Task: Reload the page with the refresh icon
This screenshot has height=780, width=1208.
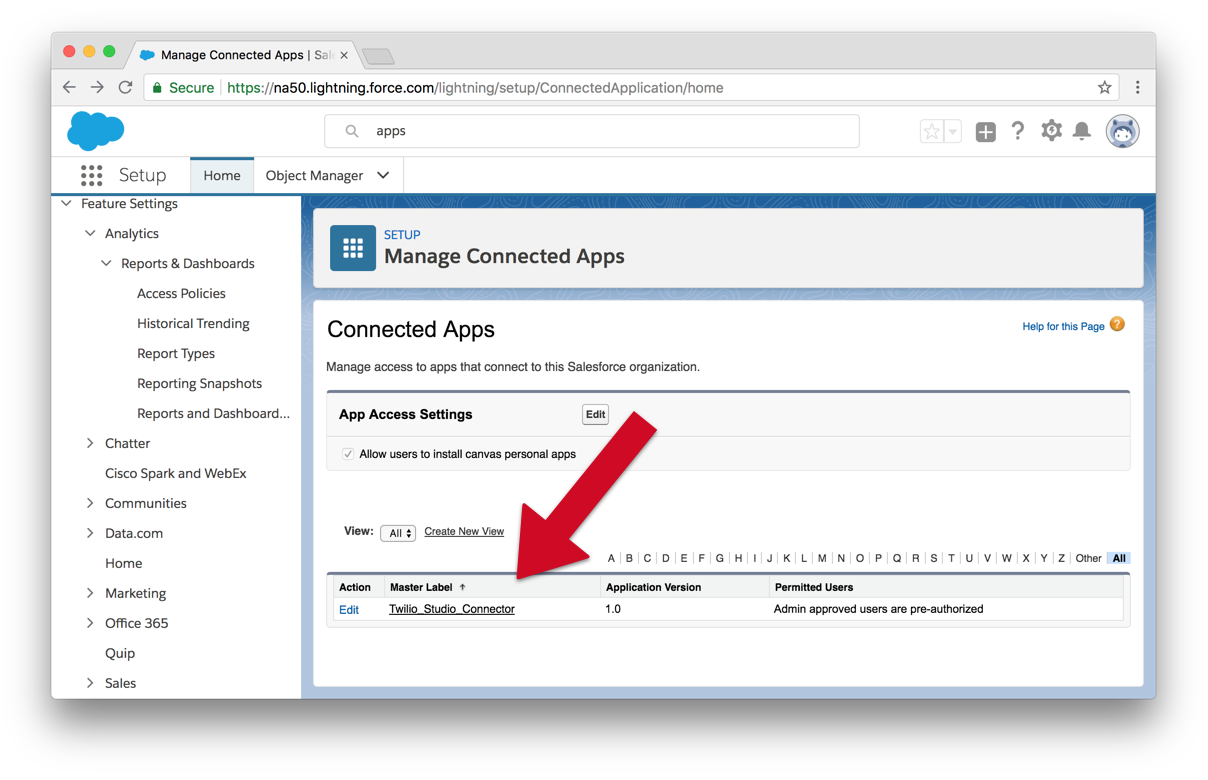Action: pyautogui.click(x=125, y=88)
